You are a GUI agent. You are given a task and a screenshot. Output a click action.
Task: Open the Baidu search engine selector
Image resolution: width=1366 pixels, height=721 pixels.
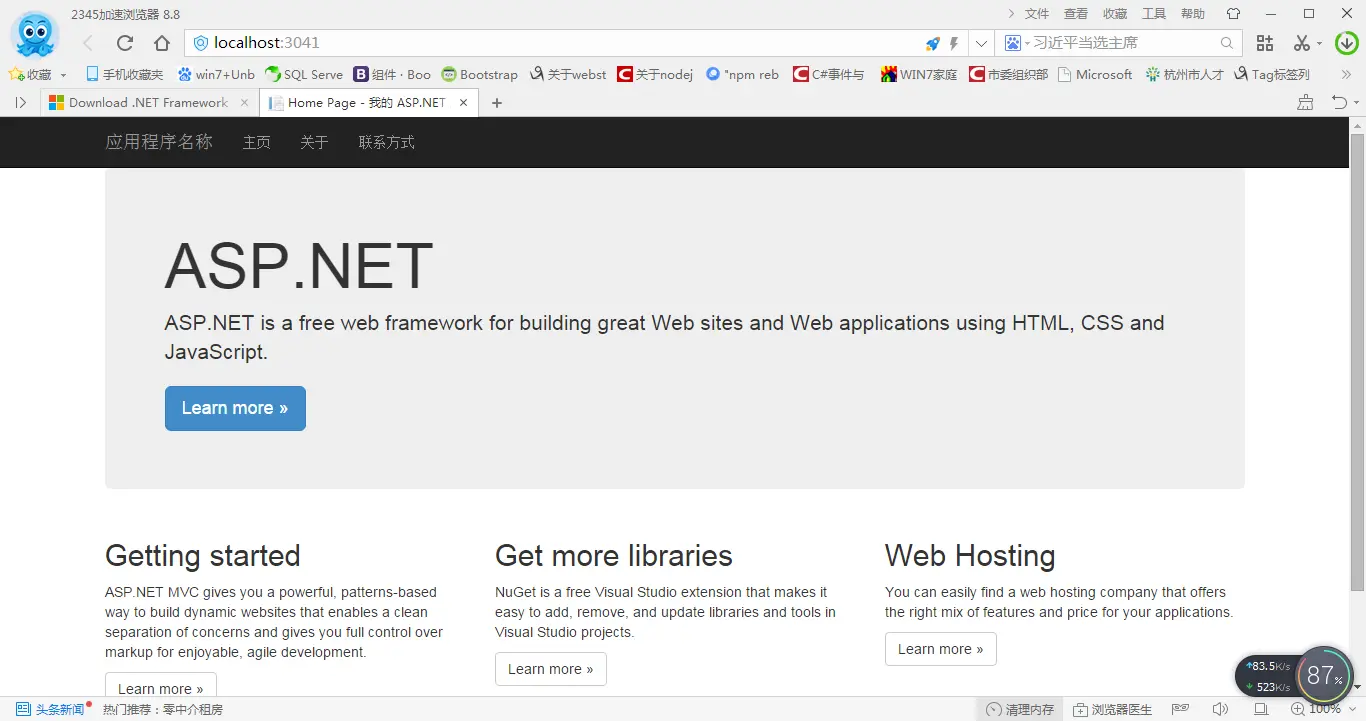point(1016,43)
